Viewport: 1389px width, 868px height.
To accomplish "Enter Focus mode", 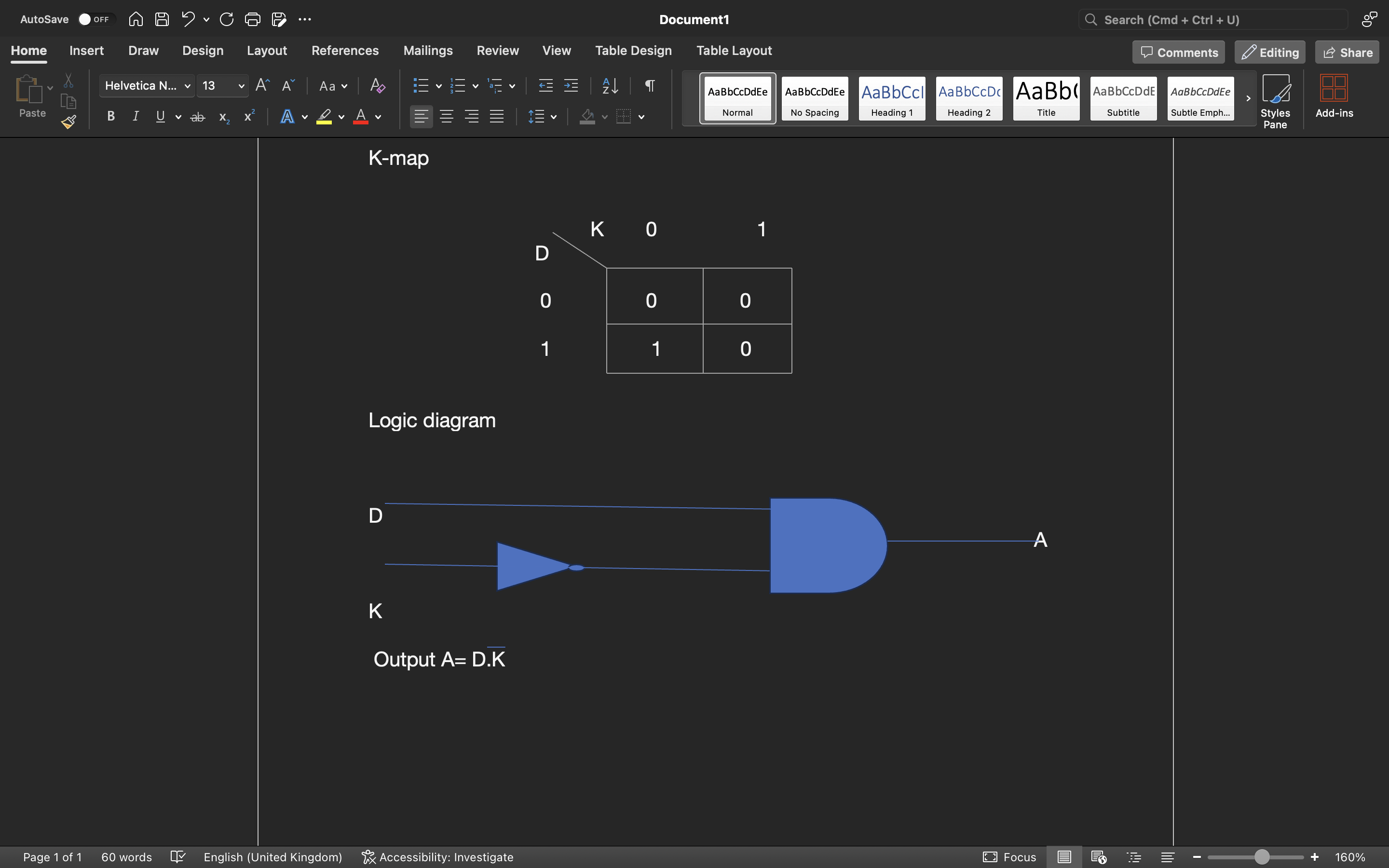I will click(x=1009, y=856).
